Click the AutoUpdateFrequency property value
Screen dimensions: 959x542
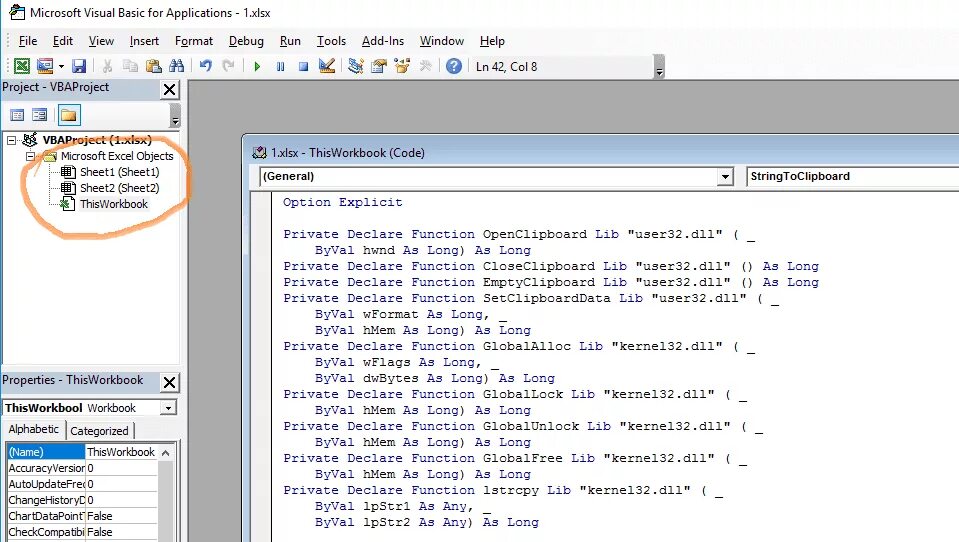click(121, 484)
